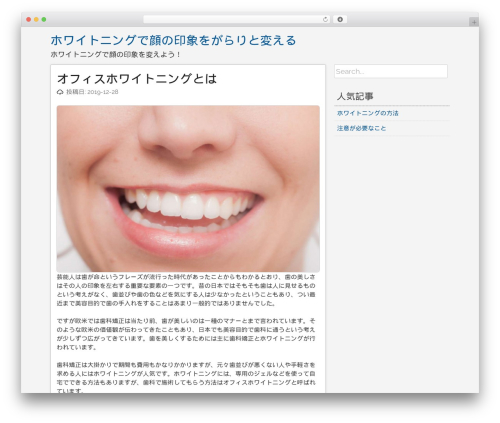Click the post heading オフィスホワイトニングとは
Image resolution: width=500 pixels, height=423 pixels.
point(137,79)
